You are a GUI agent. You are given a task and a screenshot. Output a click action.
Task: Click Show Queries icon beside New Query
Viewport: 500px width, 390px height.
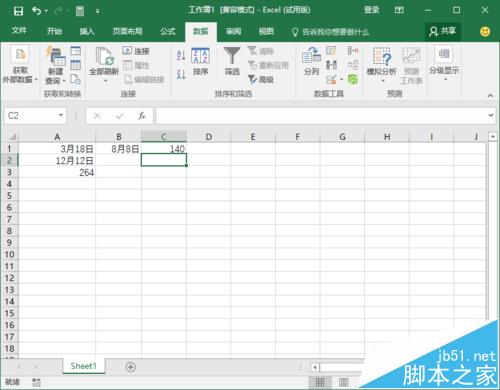tap(76, 51)
